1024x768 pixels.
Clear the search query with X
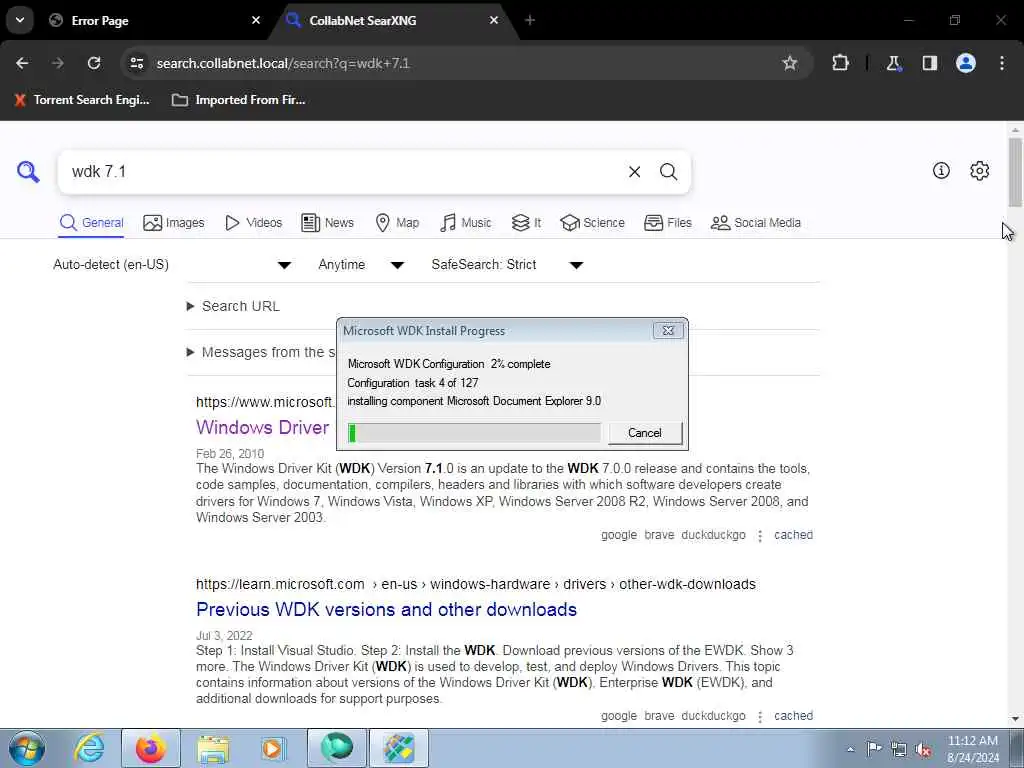tap(634, 172)
